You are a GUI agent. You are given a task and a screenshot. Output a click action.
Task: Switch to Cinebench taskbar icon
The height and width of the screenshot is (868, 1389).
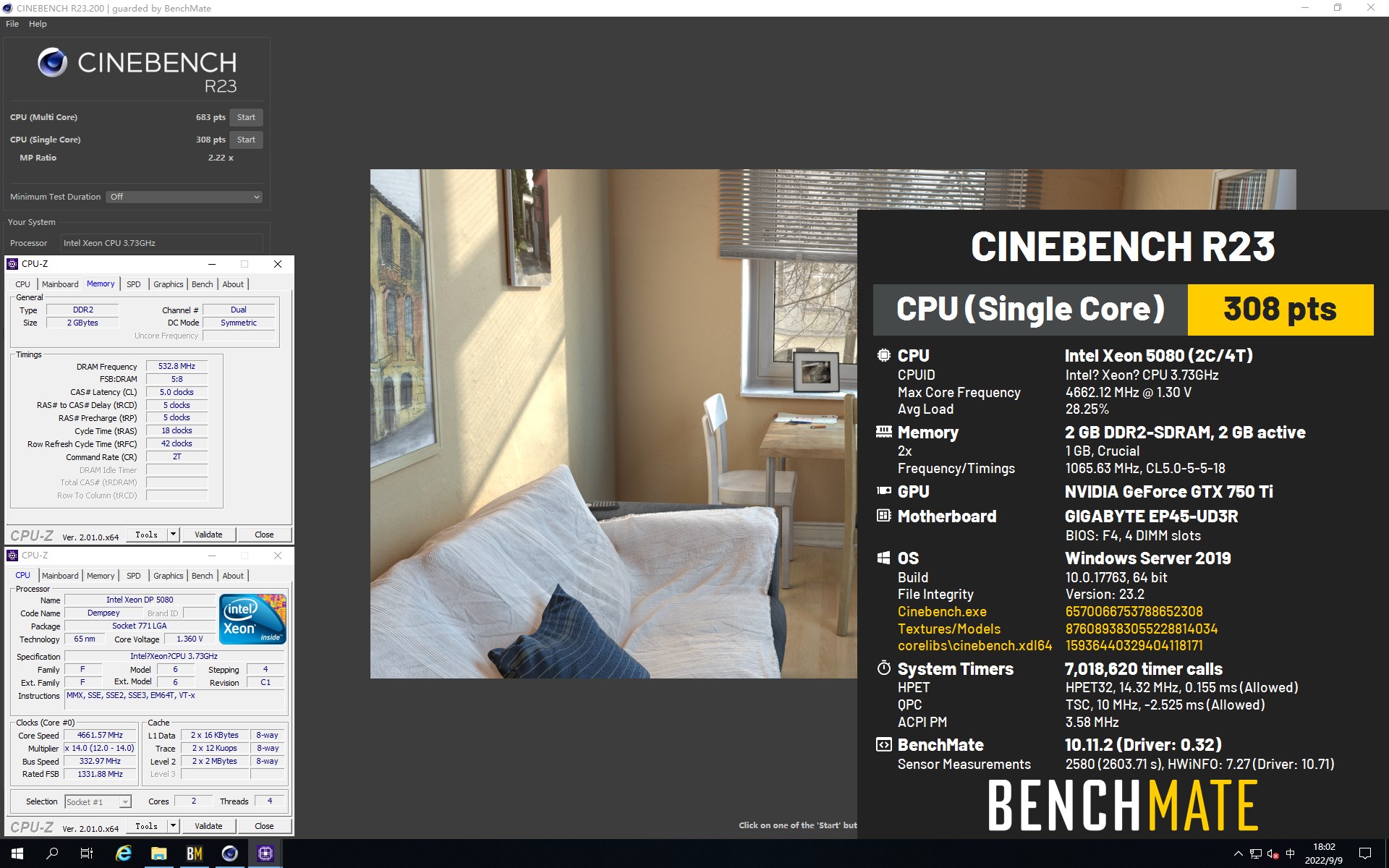point(229,854)
